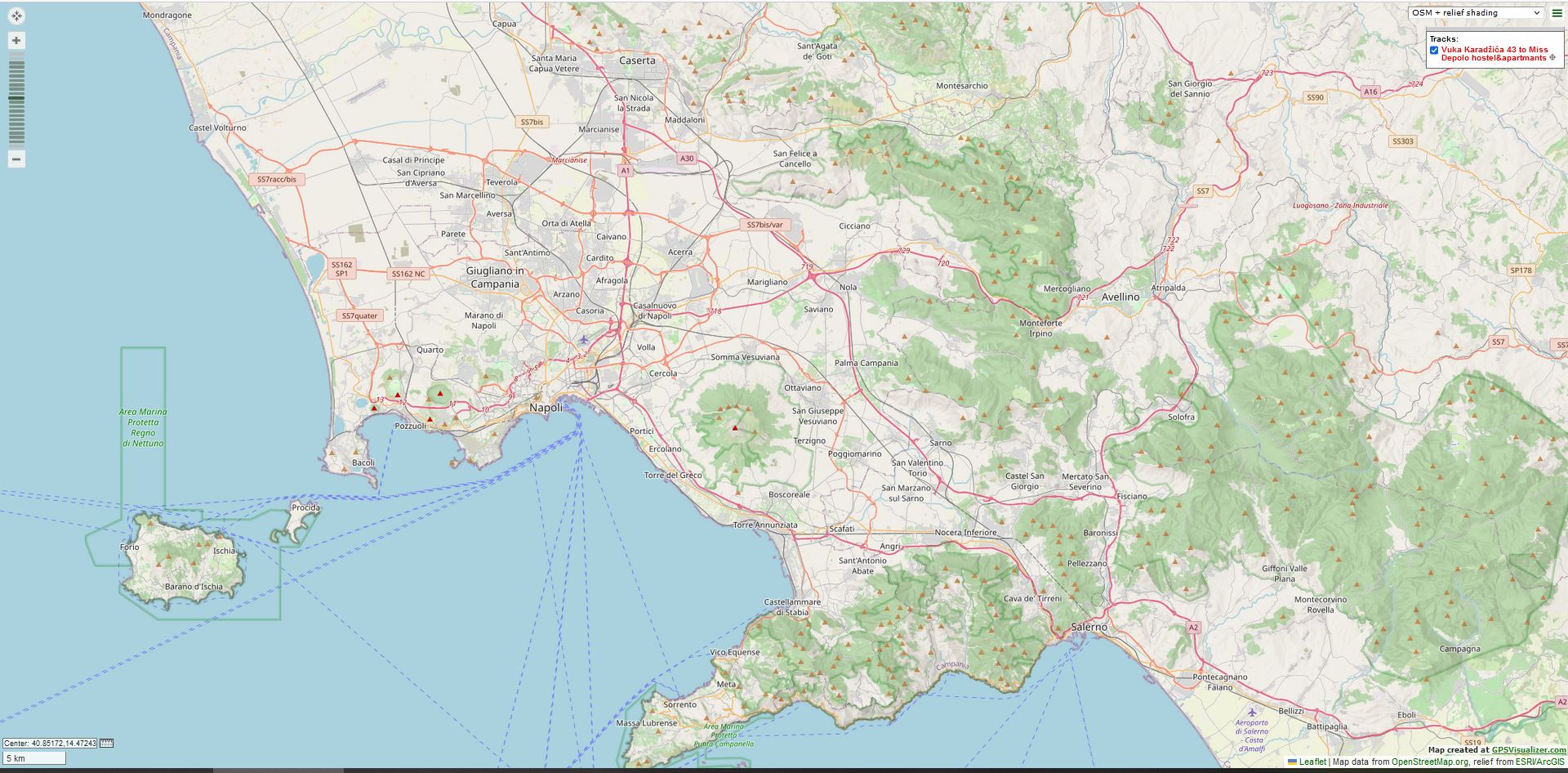
Task: Click the Battipaglia town label
Action: 1327,726
